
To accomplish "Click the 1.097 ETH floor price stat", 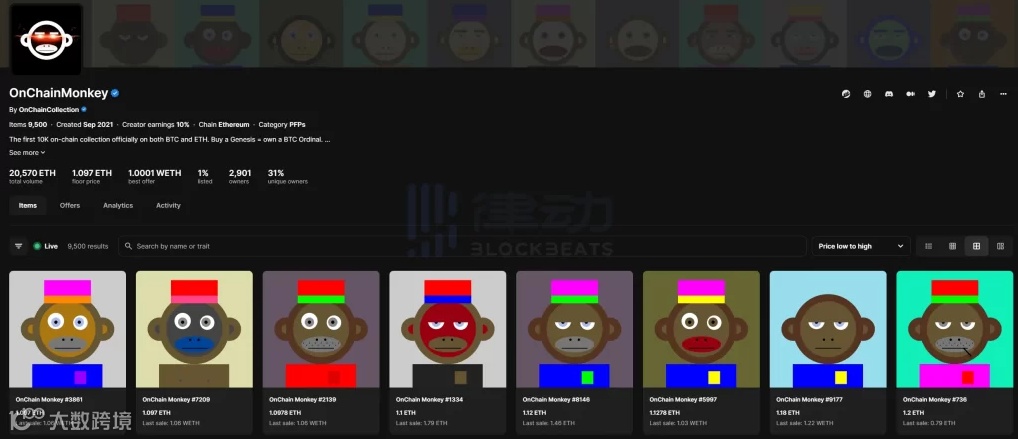I will pos(92,176).
